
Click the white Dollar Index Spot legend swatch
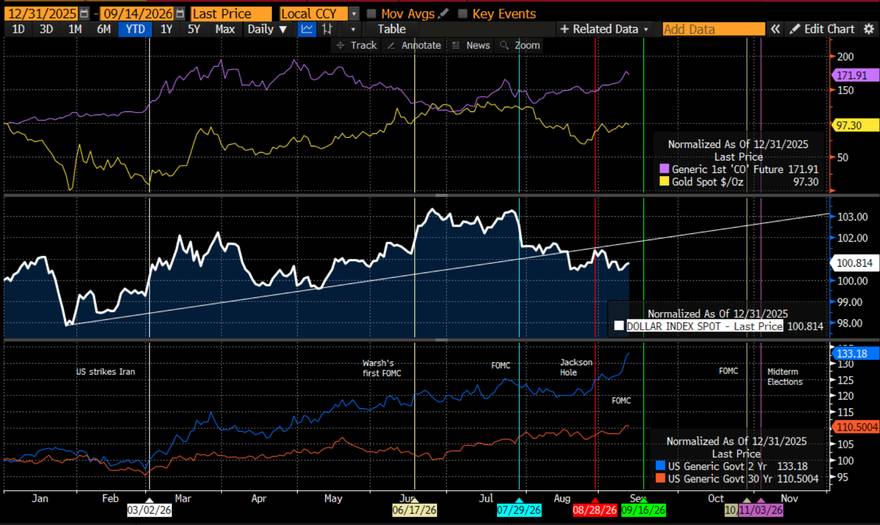(x=619, y=326)
